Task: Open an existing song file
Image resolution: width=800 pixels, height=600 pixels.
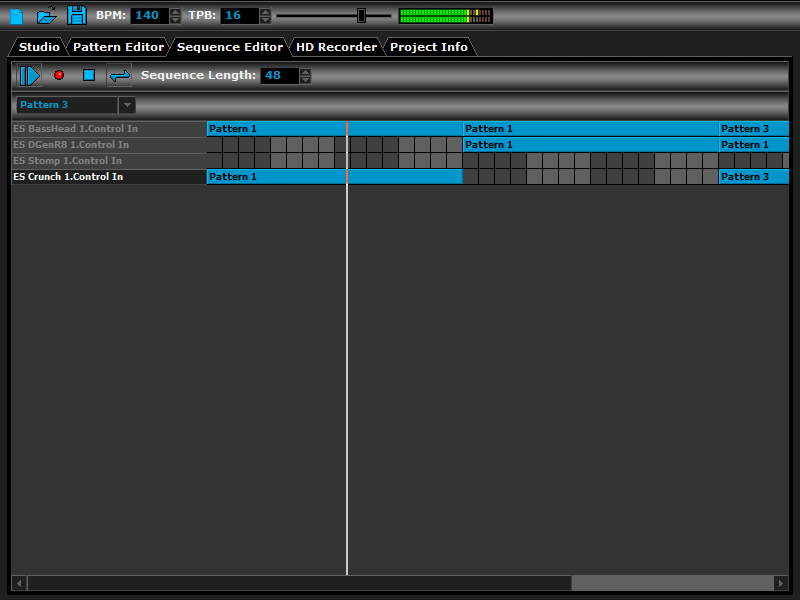Action: pos(46,14)
